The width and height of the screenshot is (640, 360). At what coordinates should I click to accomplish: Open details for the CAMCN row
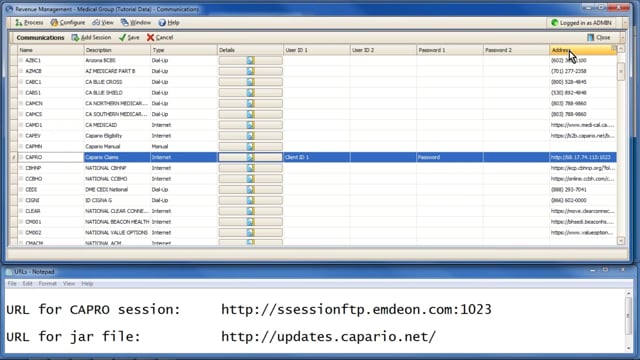coord(250,103)
